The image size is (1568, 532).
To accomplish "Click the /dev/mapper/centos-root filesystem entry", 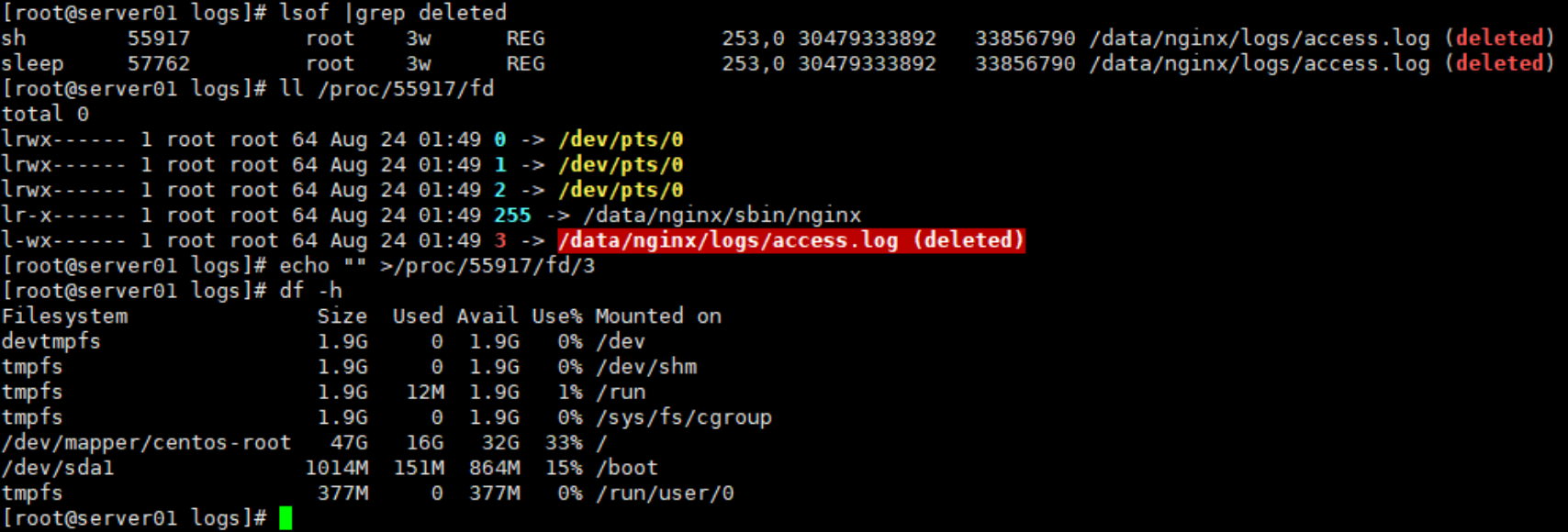I will tap(146, 443).
